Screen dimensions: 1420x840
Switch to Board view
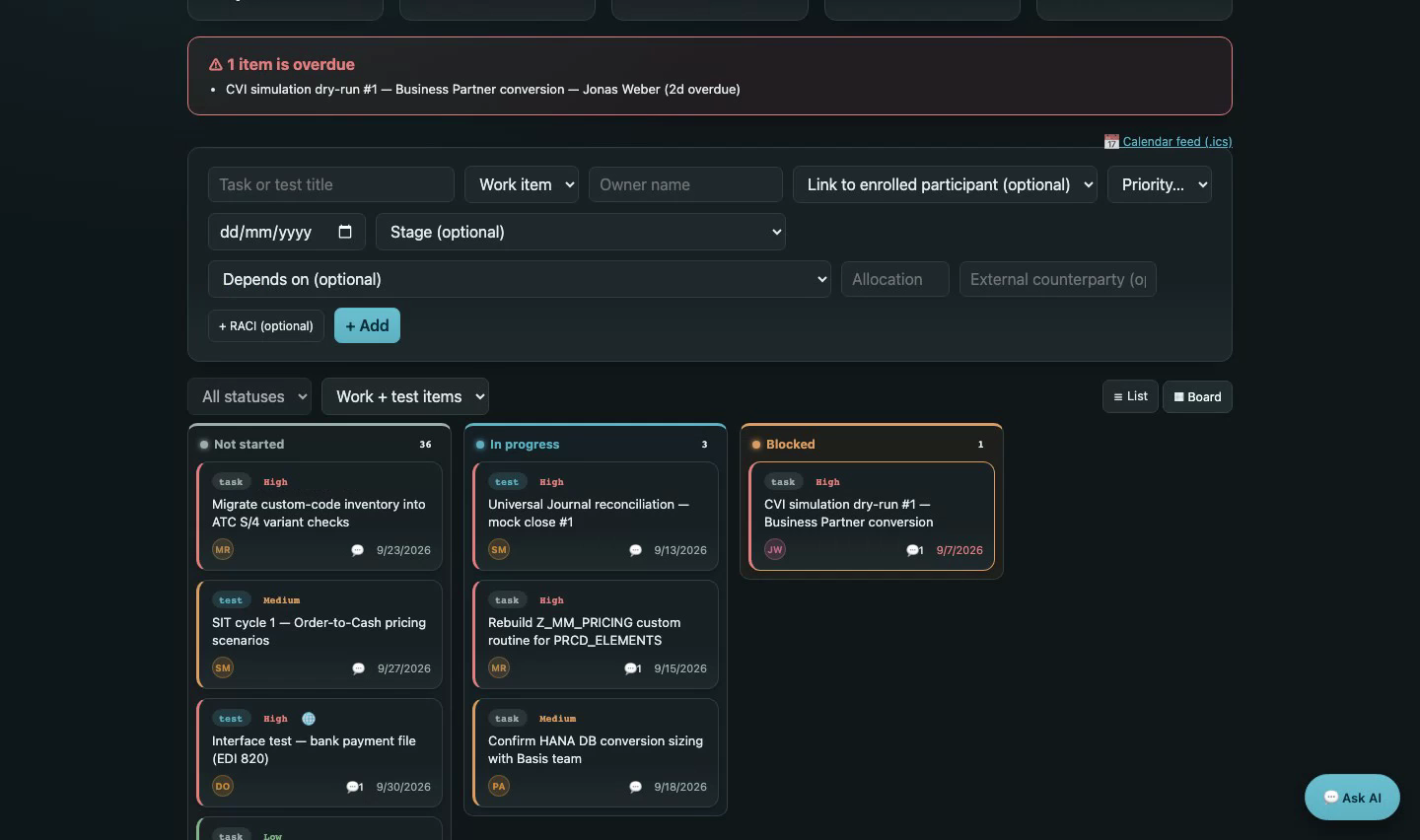[x=1197, y=396]
